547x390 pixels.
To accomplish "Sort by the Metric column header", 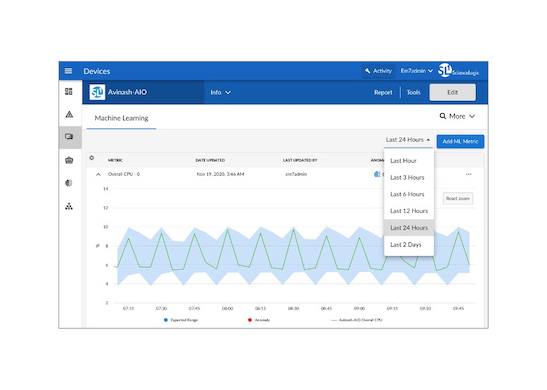I will 115,160.
